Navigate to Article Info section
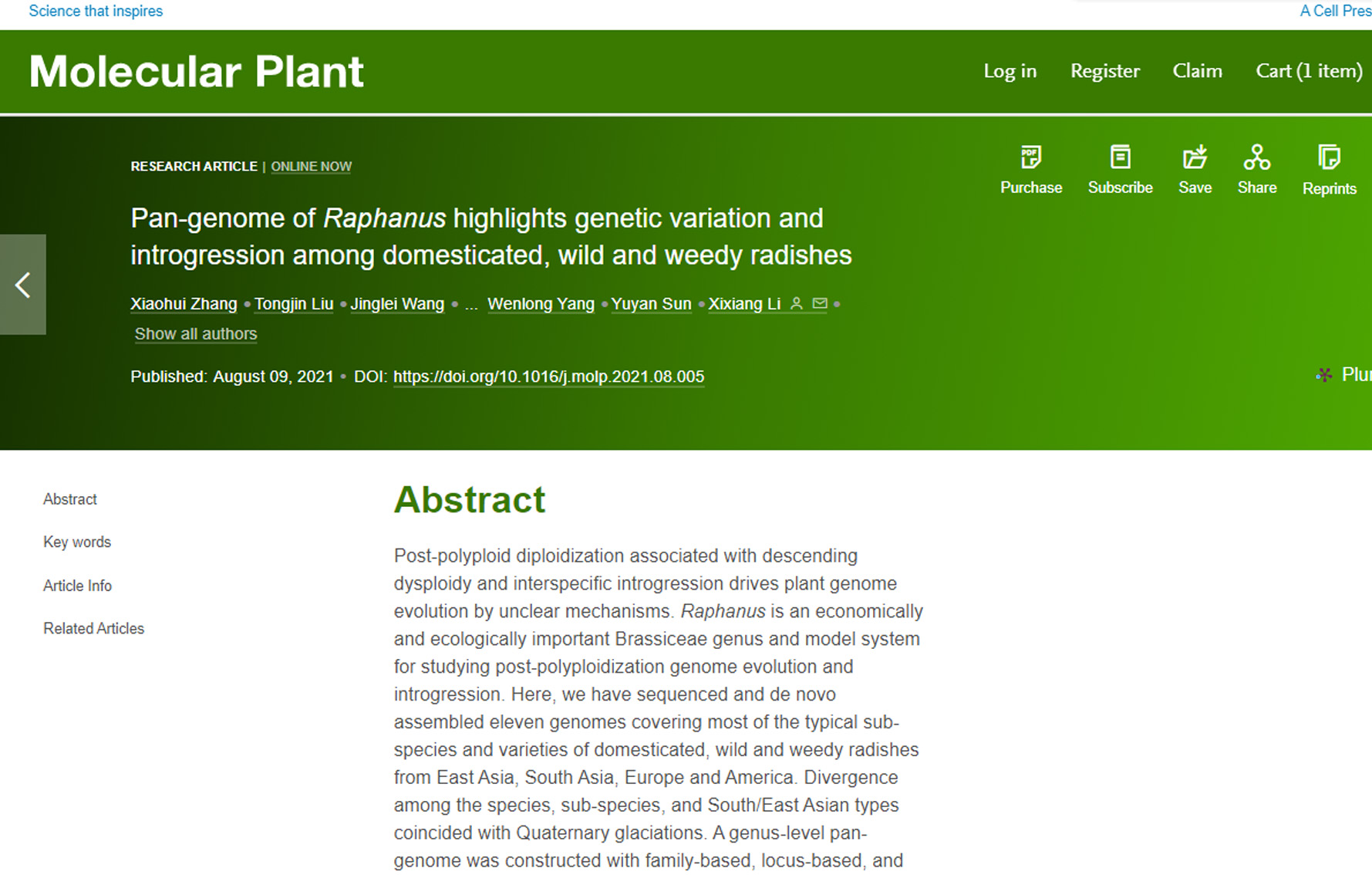This screenshot has width=1372, height=875. [x=77, y=586]
